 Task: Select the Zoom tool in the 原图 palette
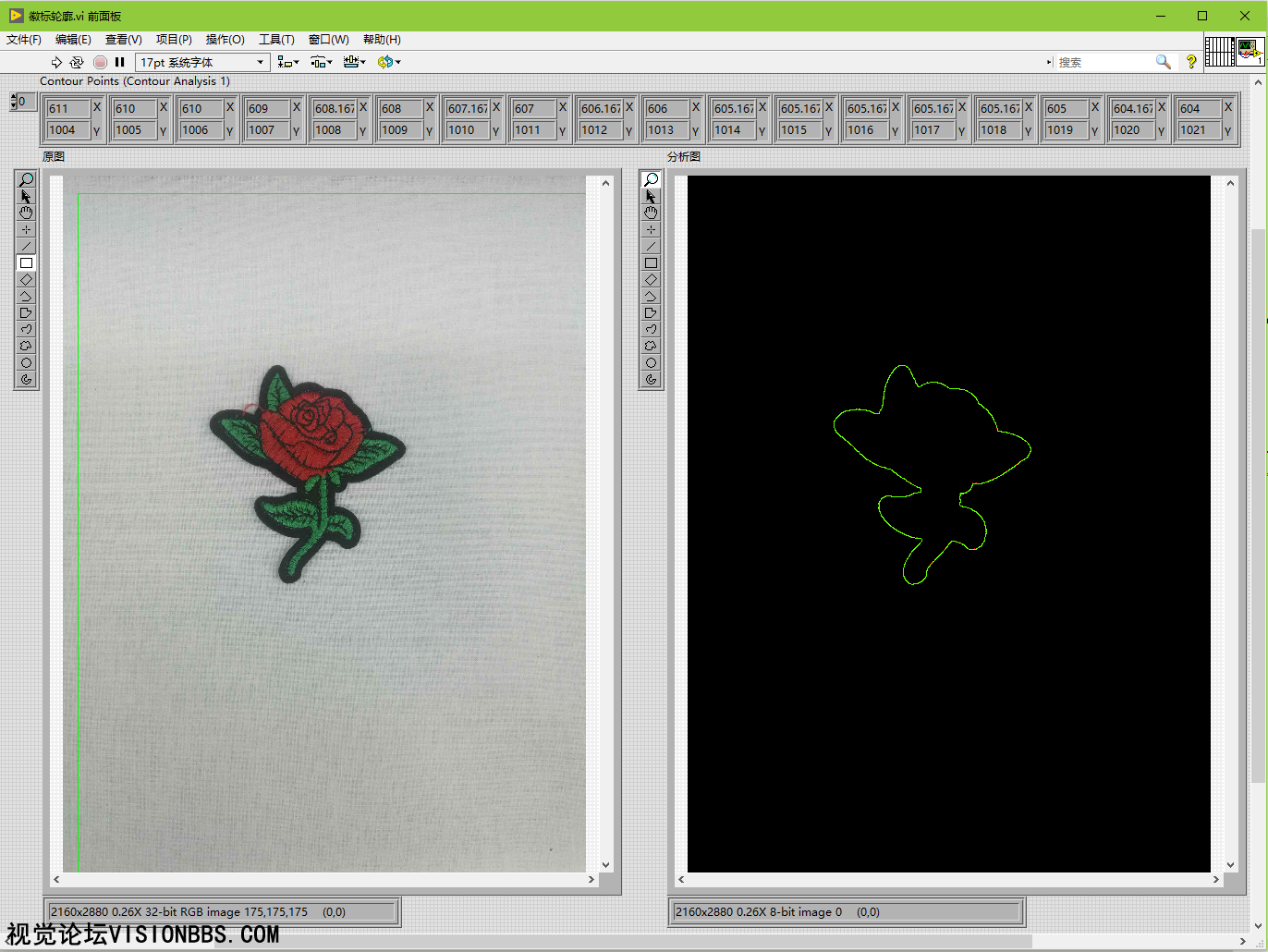click(26, 179)
